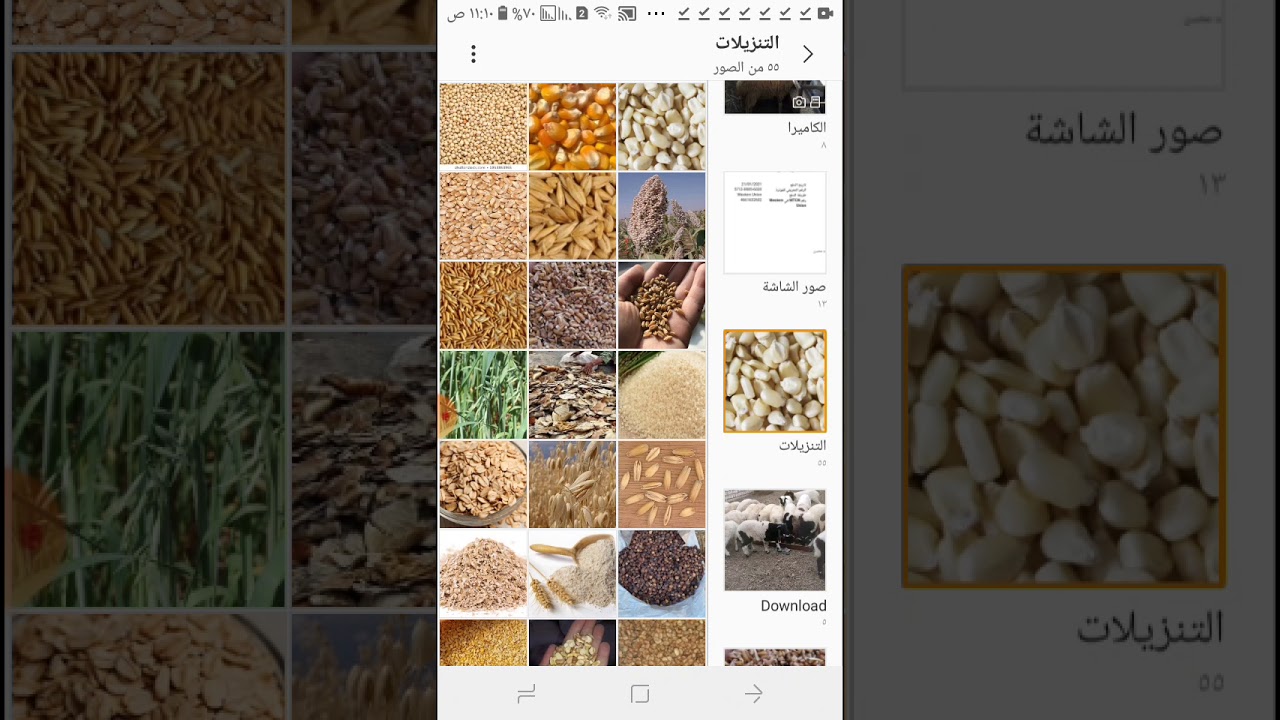Viewport: 1280px width, 720px height.
Task: Tap the back arrow navigation button
Action: (753, 694)
